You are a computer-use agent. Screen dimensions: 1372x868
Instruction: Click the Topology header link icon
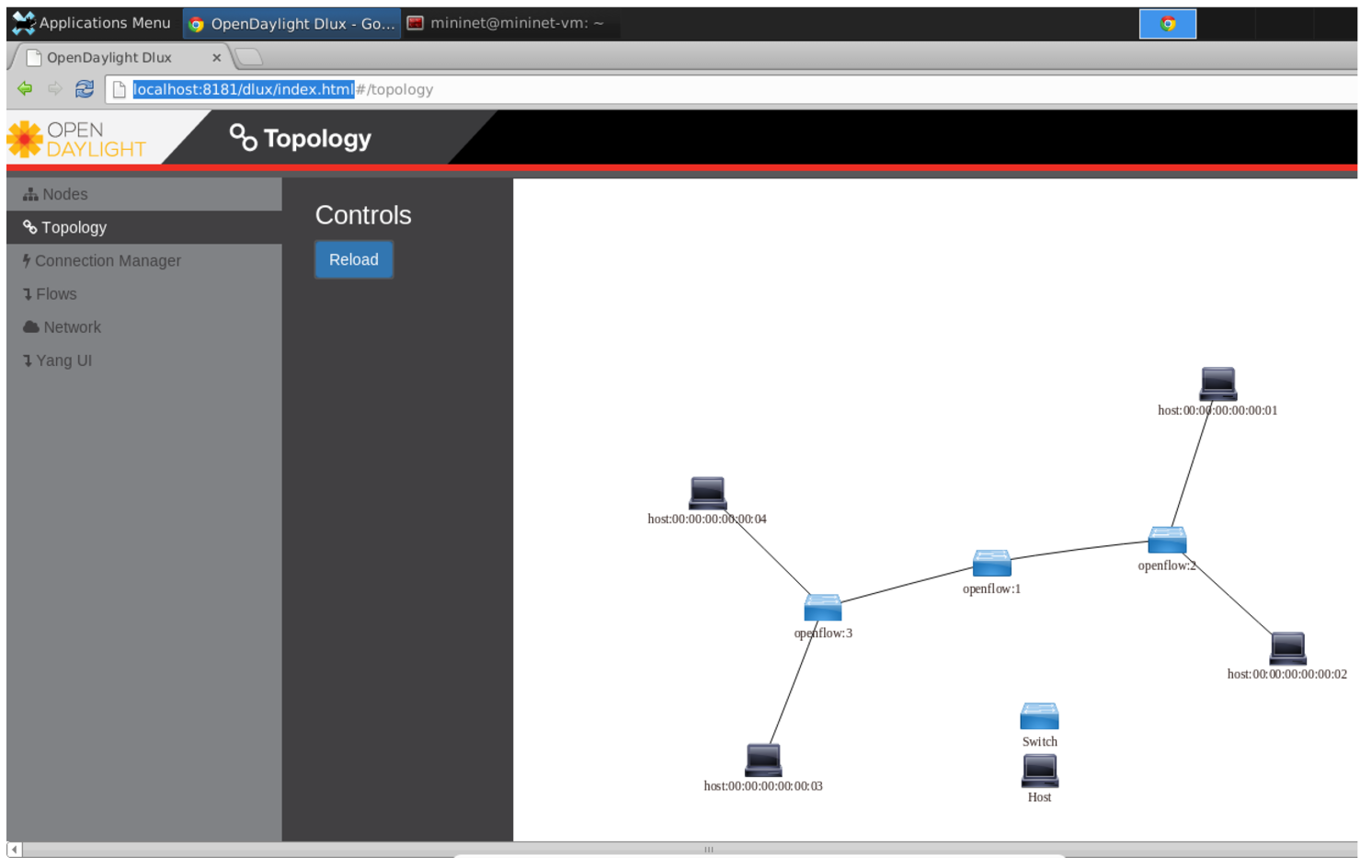pyautogui.click(x=243, y=138)
